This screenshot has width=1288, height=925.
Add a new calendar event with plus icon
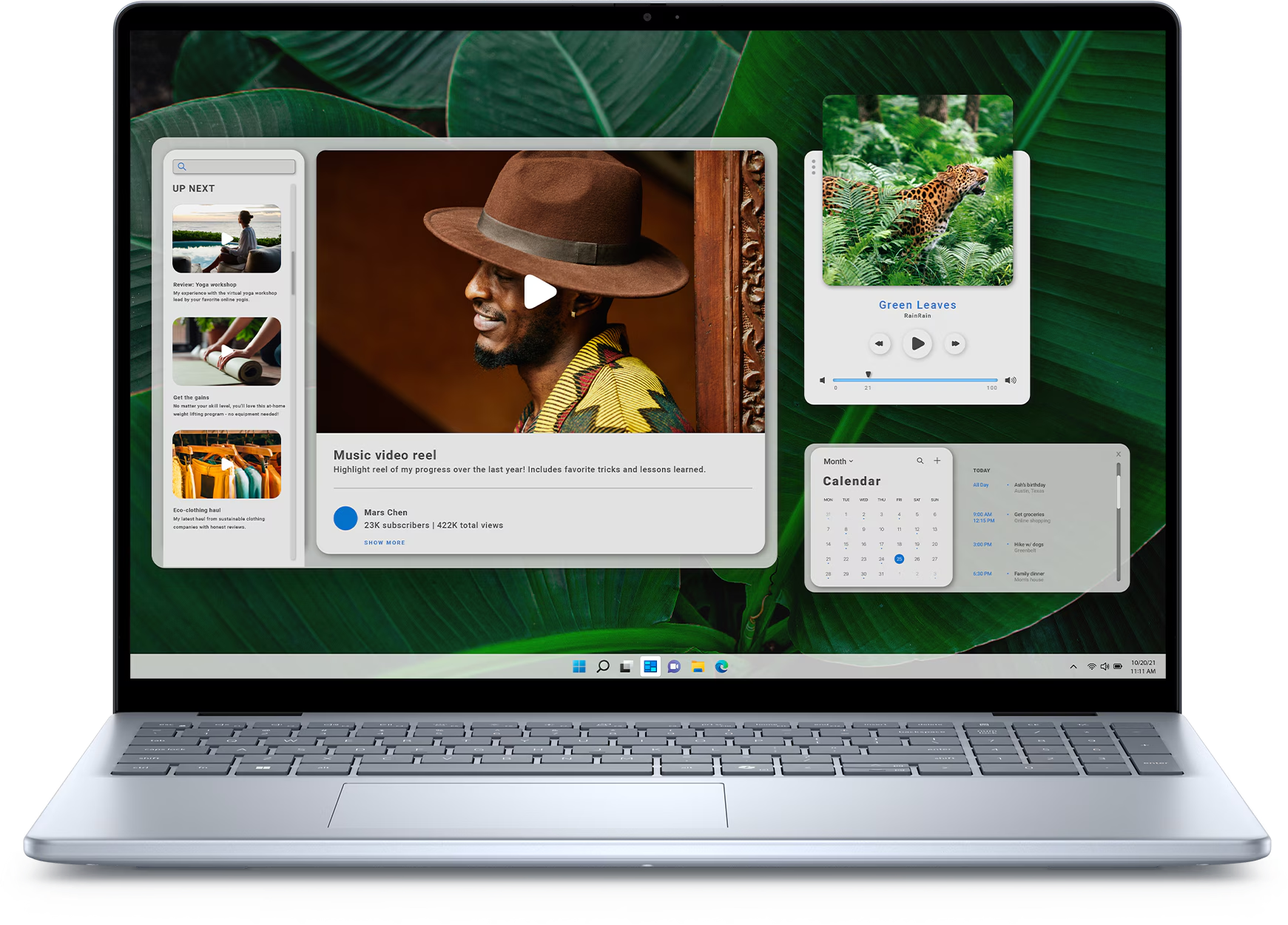pos(937,461)
